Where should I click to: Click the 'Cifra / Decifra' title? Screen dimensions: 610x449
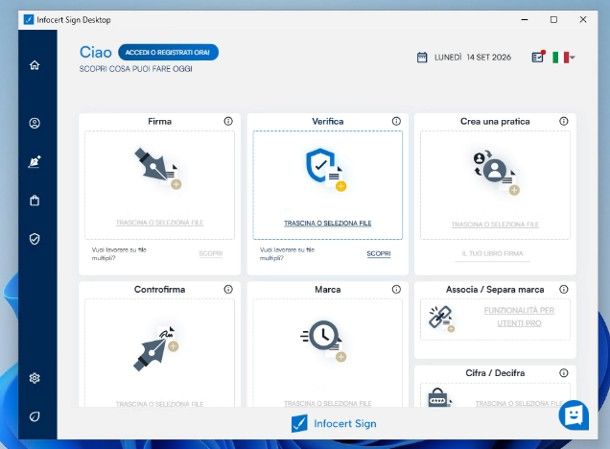click(x=495, y=373)
